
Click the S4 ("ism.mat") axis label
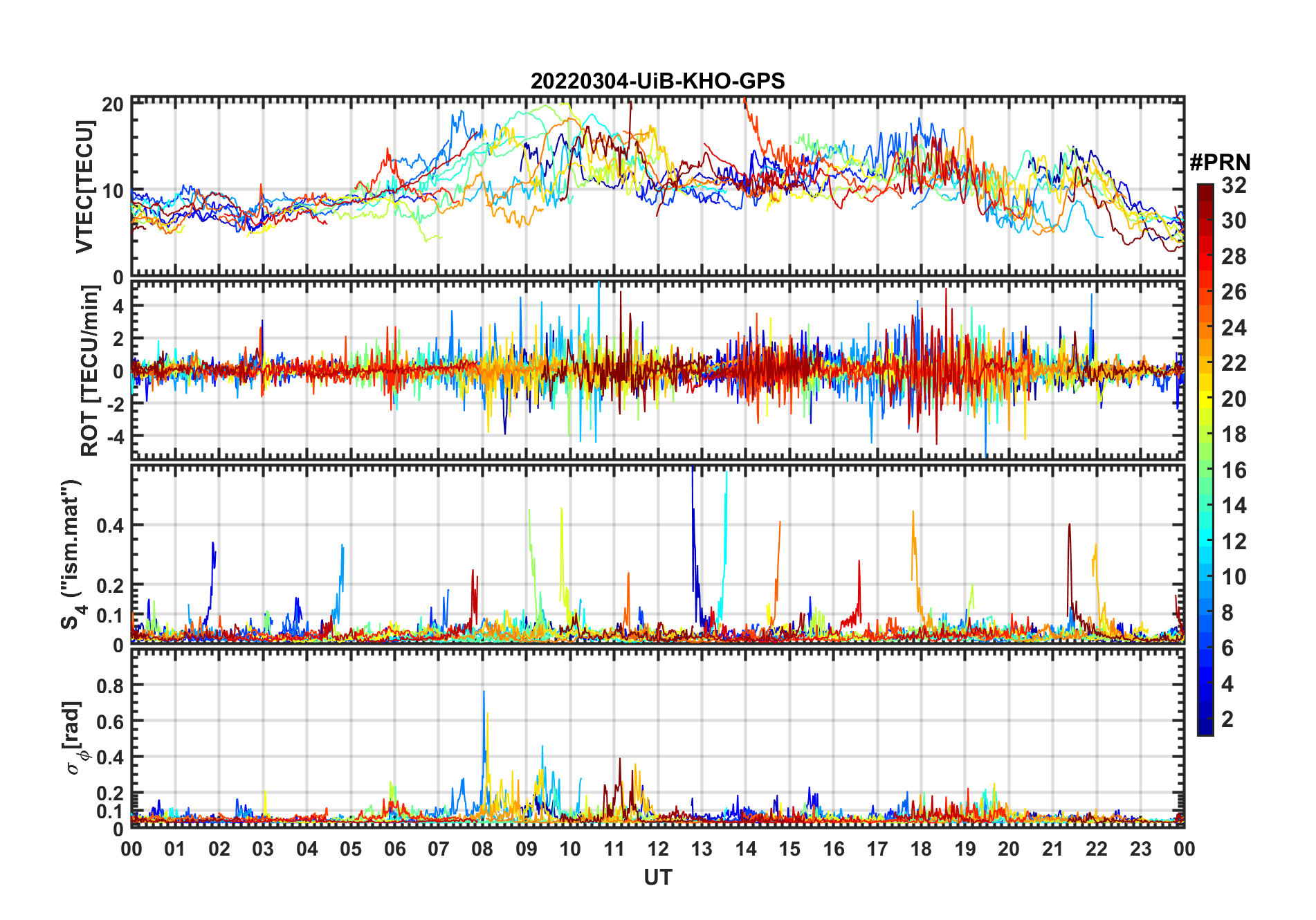tap(72, 554)
